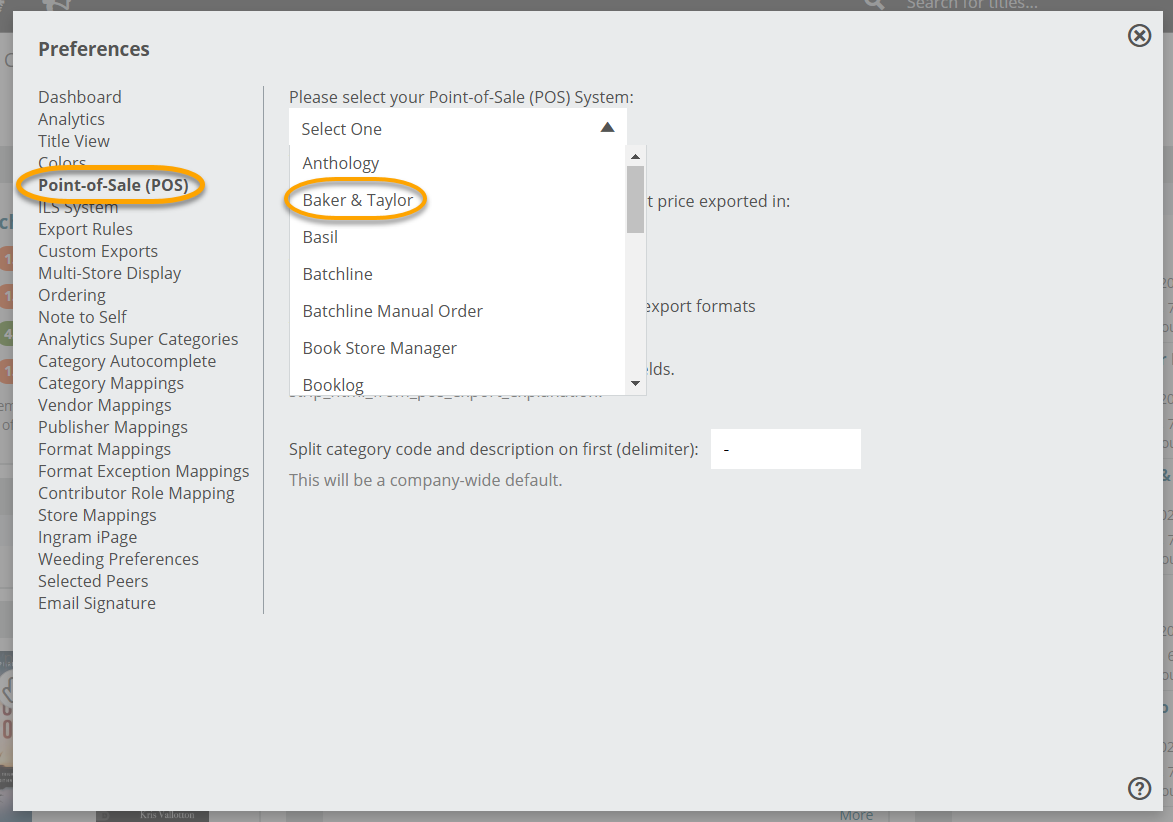Pick Batchline Manual Order option
The width and height of the screenshot is (1173, 822).
tap(392, 311)
